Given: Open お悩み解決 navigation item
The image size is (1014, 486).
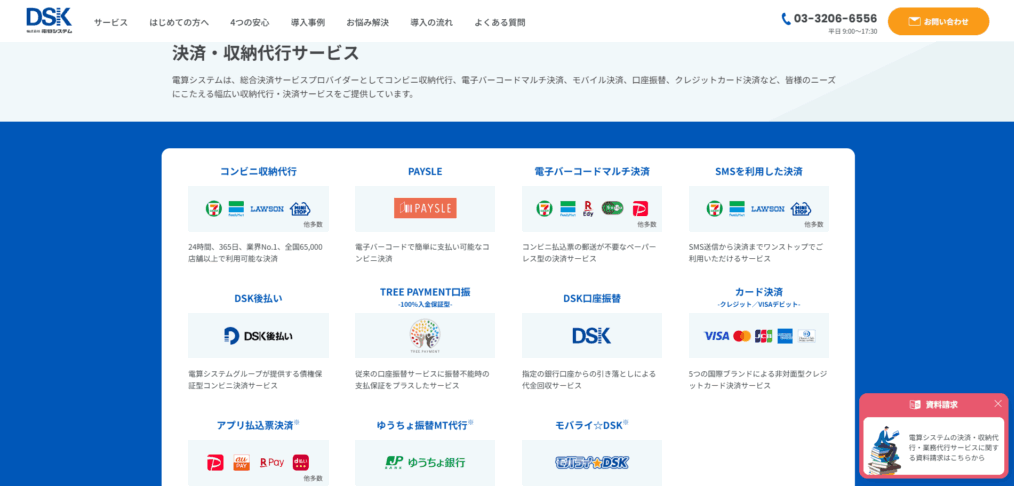Looking at the screenshot, I should click(367, 22).
